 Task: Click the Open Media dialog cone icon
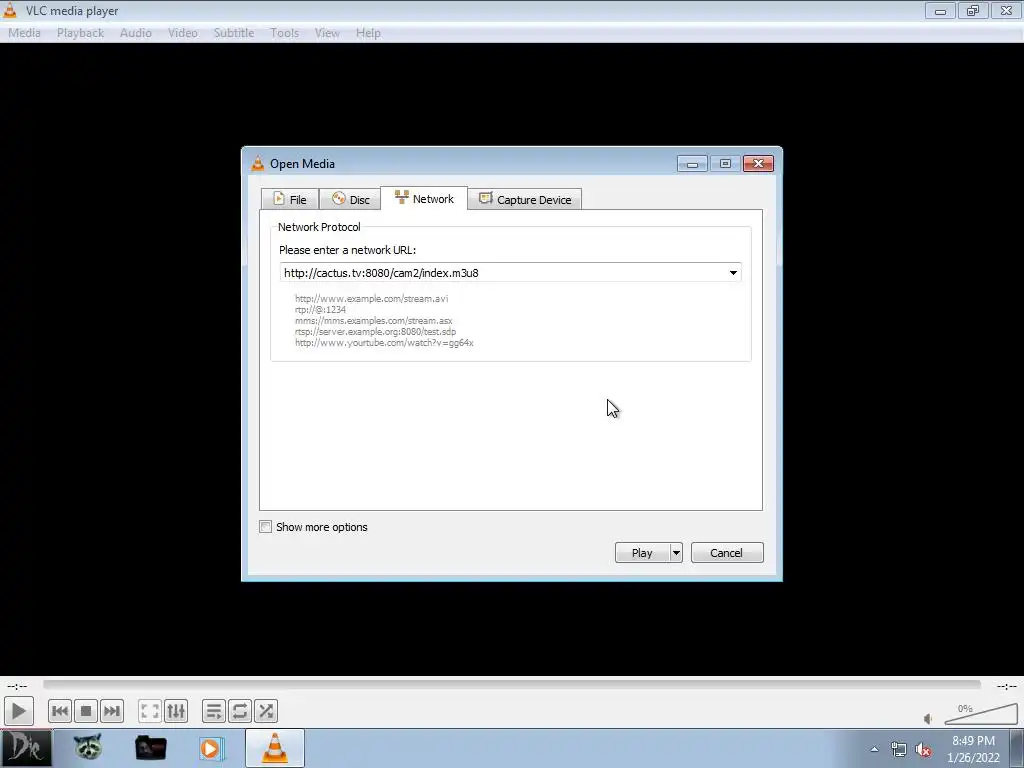[258, 163]
